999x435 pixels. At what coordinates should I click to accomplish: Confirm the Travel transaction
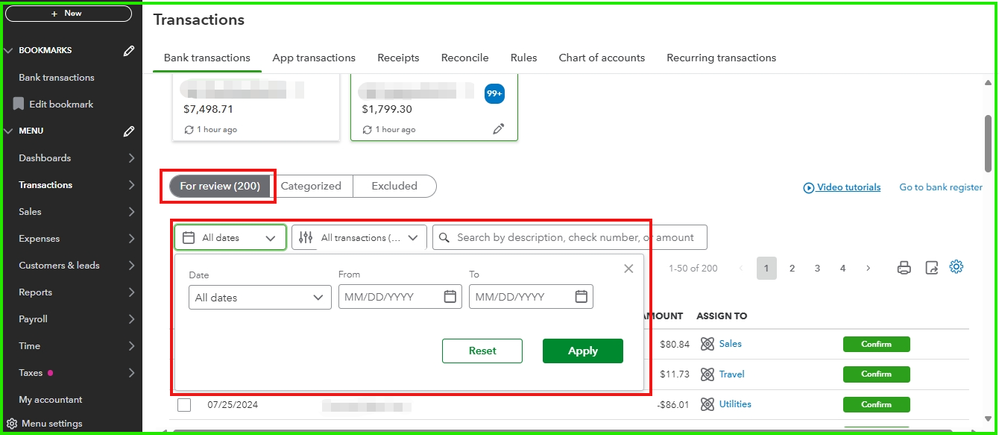[x=876, y=374]
